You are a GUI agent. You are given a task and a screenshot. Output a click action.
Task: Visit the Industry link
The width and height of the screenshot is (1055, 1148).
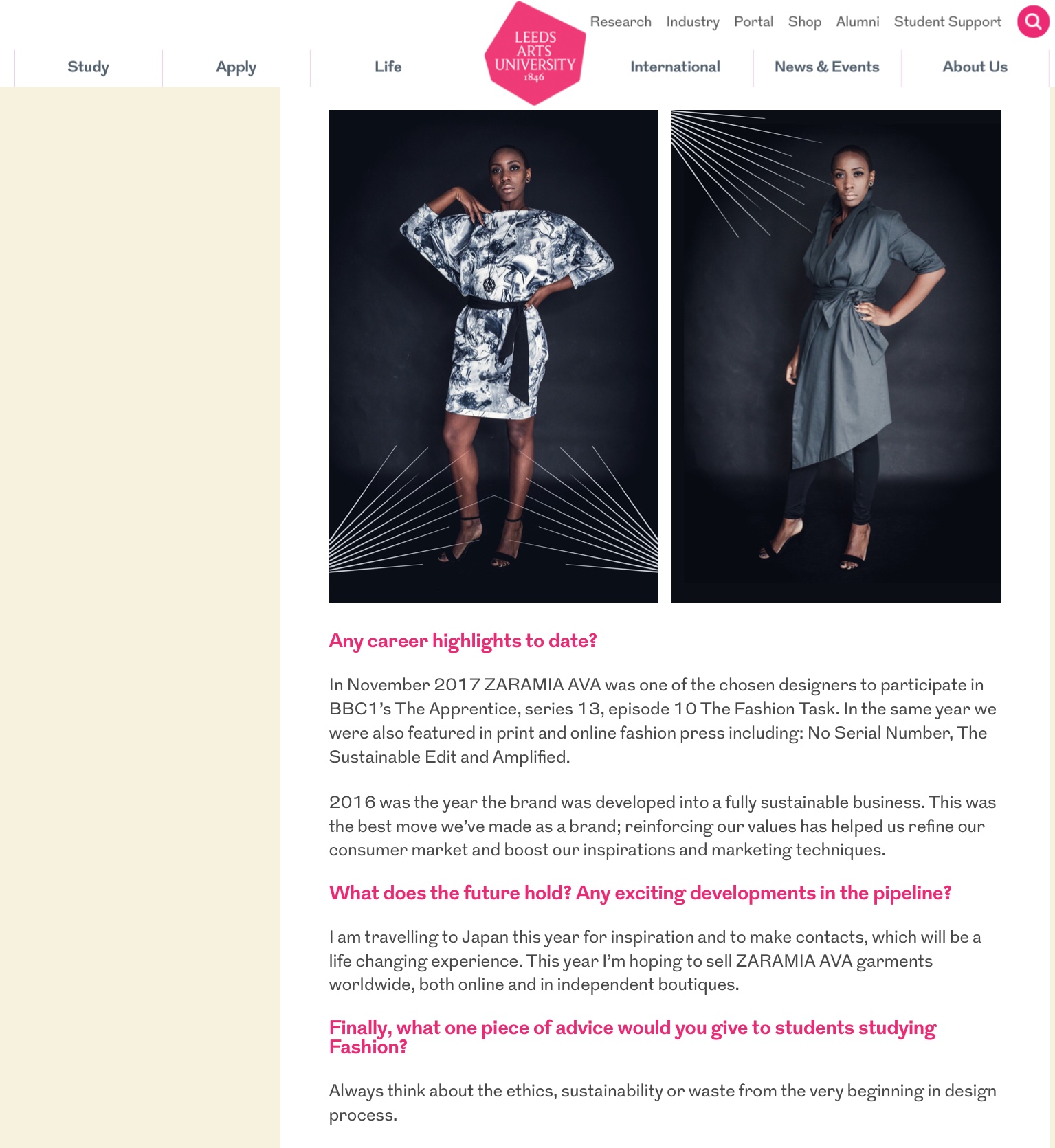(x=693, y=22)
